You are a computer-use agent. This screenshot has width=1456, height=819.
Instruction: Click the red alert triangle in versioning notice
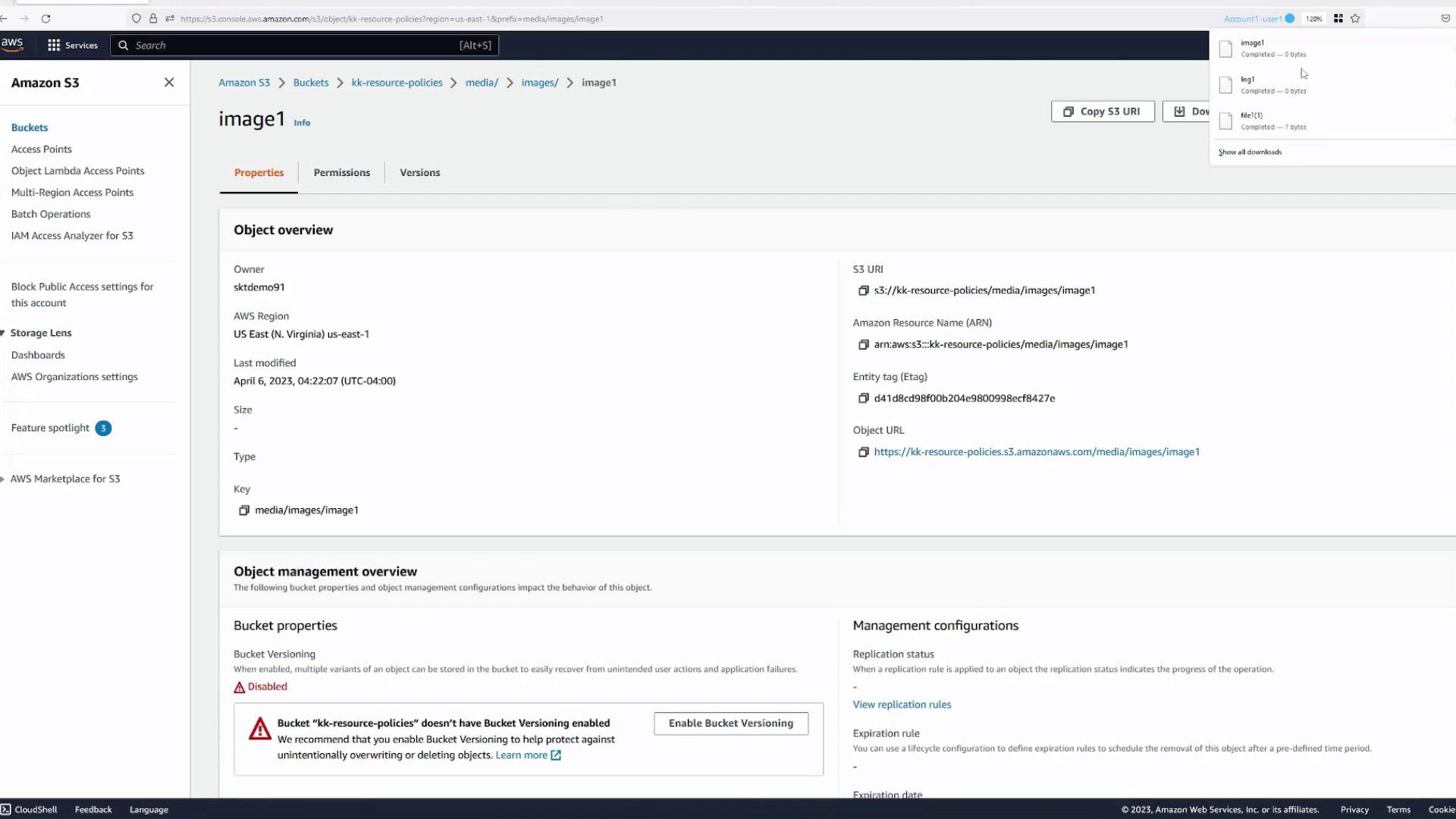260,729
